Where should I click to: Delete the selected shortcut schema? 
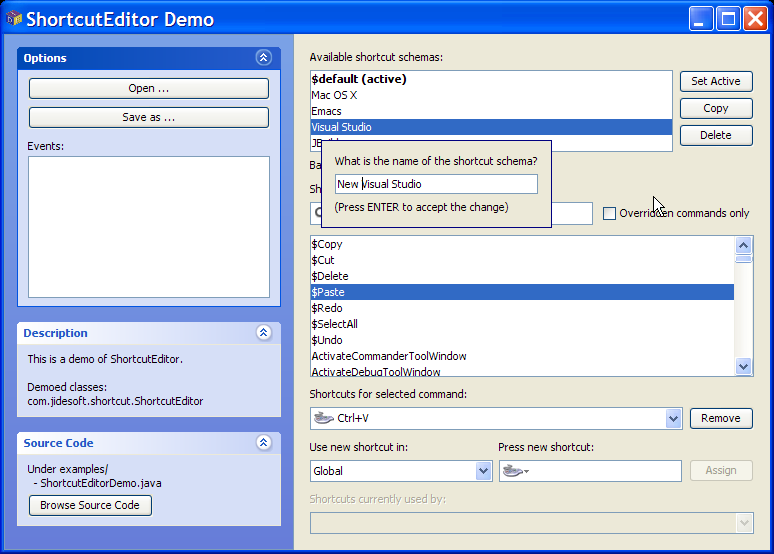(x=716, y=135)
